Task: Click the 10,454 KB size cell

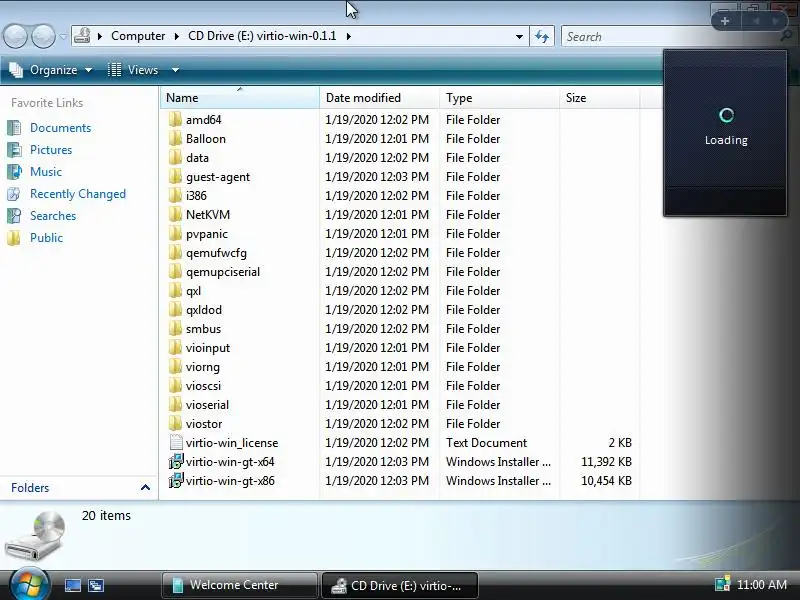Action: click(606, 481)
